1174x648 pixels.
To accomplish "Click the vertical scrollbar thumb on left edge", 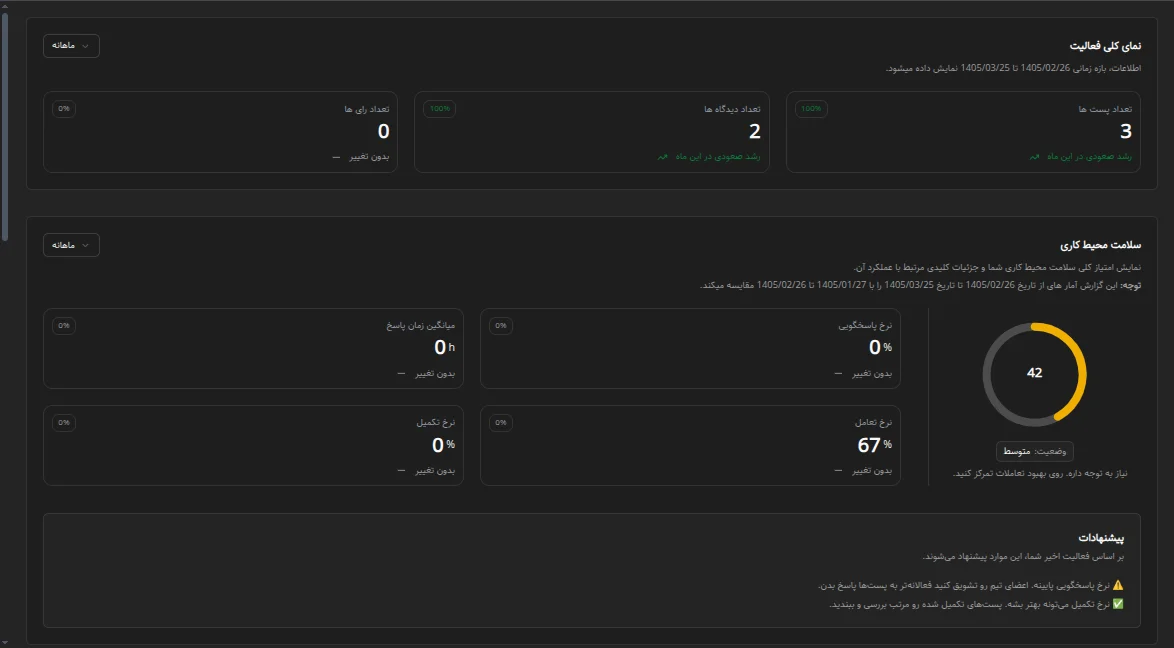I will [x=5, y=126].
